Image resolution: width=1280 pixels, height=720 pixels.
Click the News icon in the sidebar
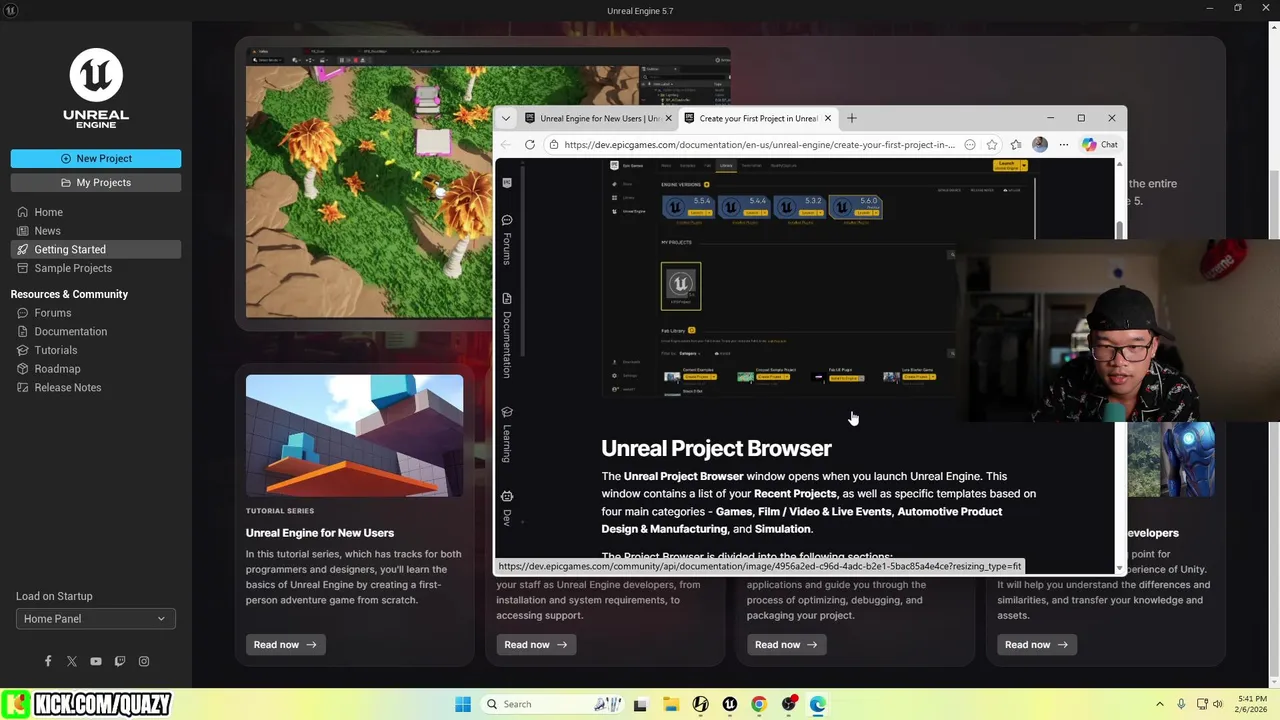click(x=22, y=230)
